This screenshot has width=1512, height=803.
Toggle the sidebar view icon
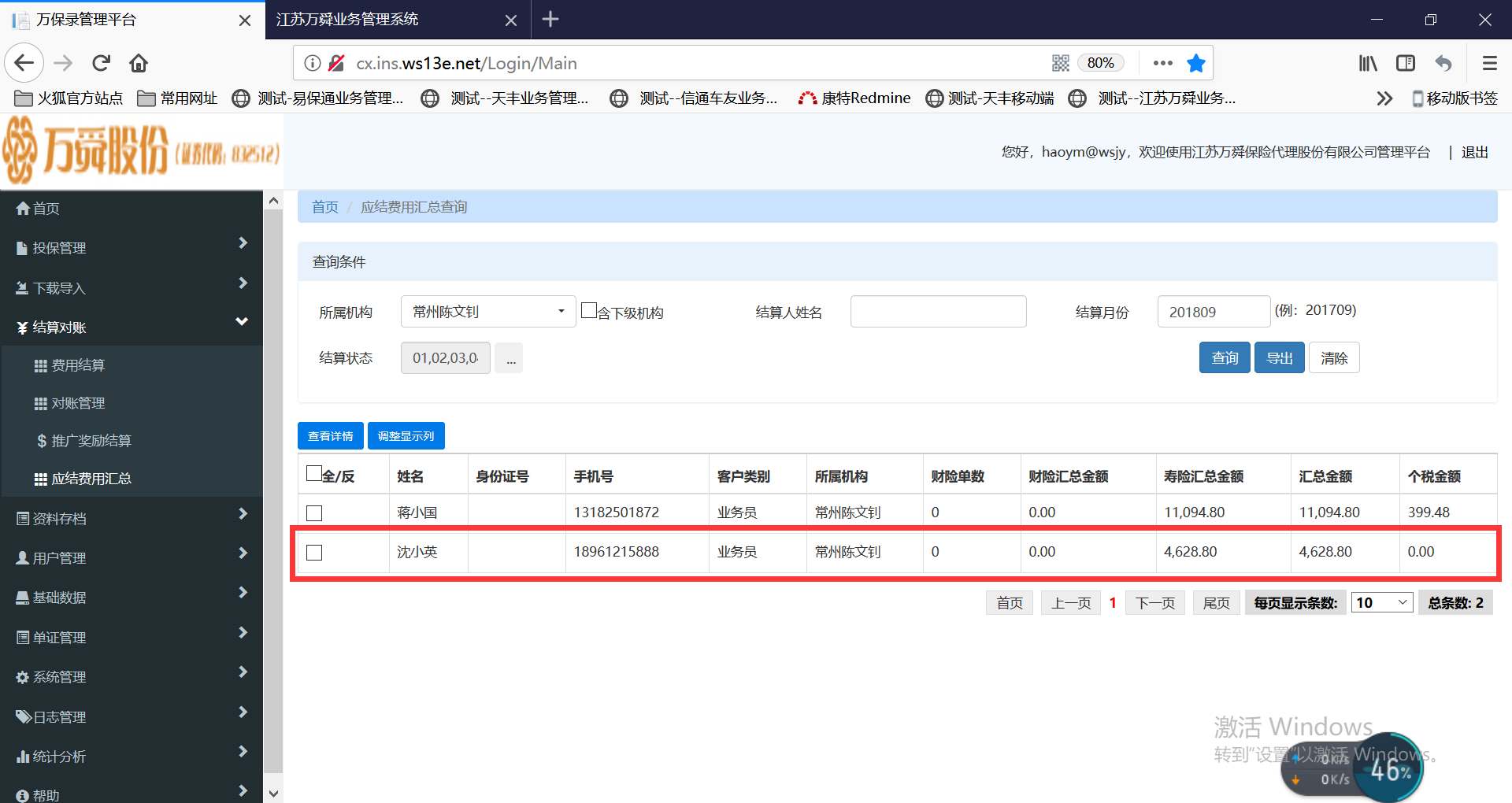(x=1405, y=63)
